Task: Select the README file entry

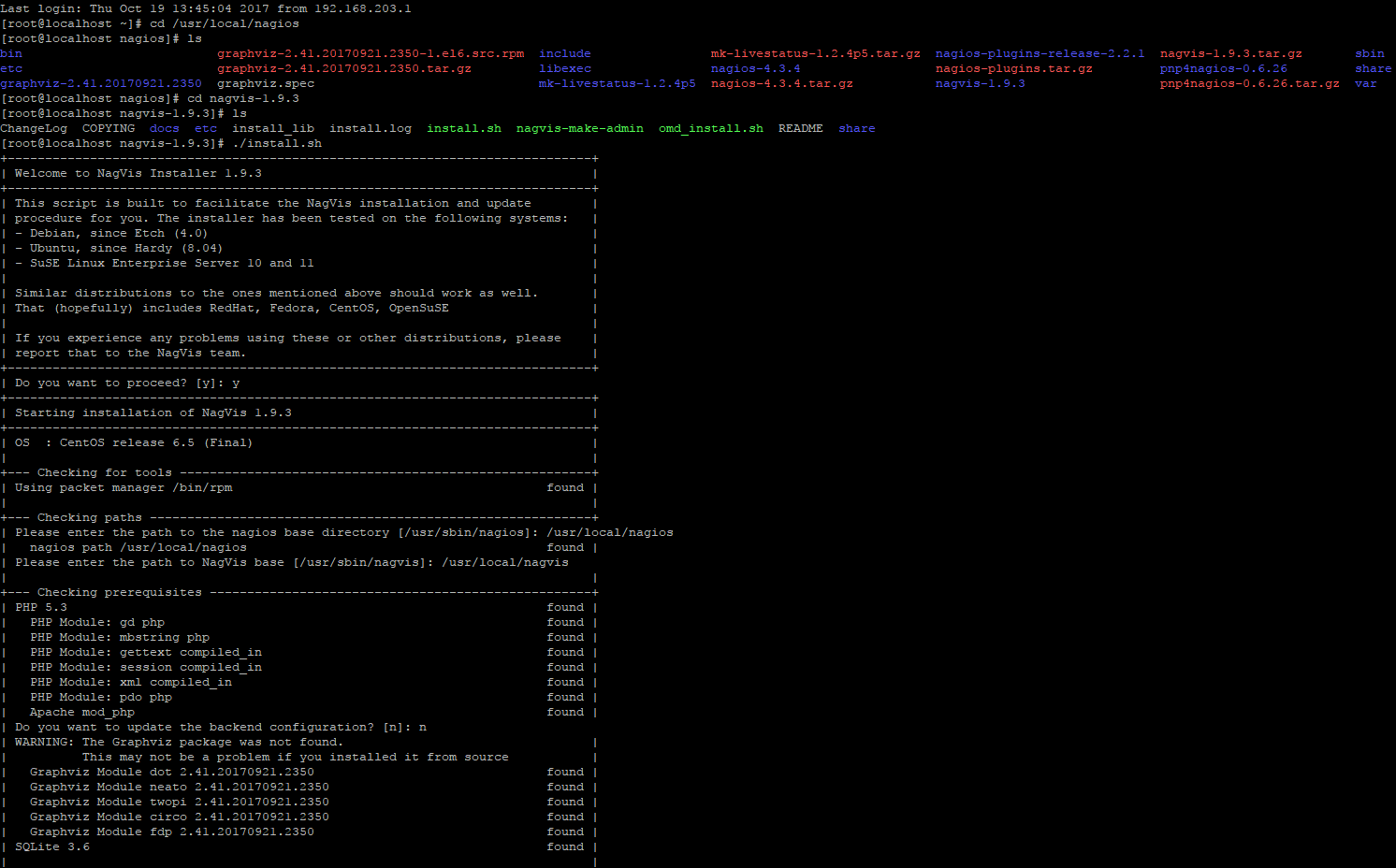Action: pos(800,128)
